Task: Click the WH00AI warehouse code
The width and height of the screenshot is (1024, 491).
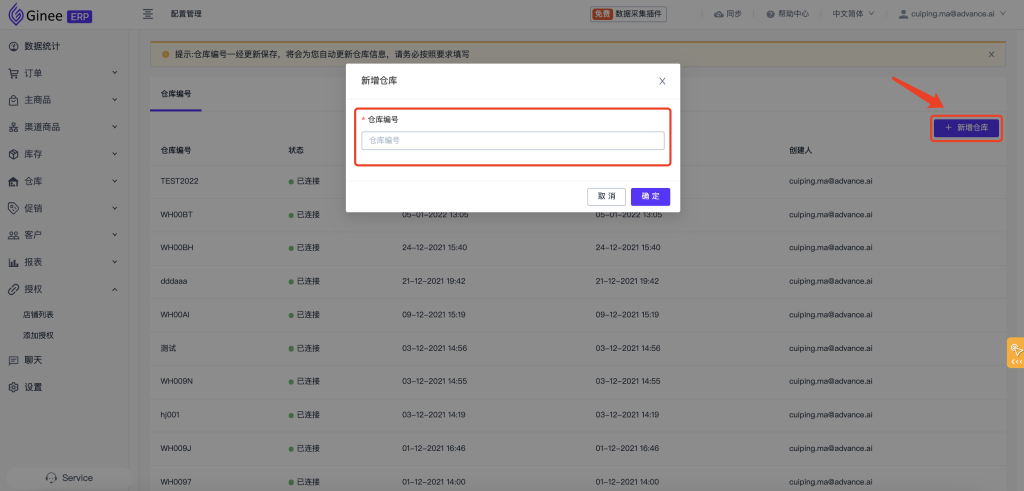Action: pos(175,315)
